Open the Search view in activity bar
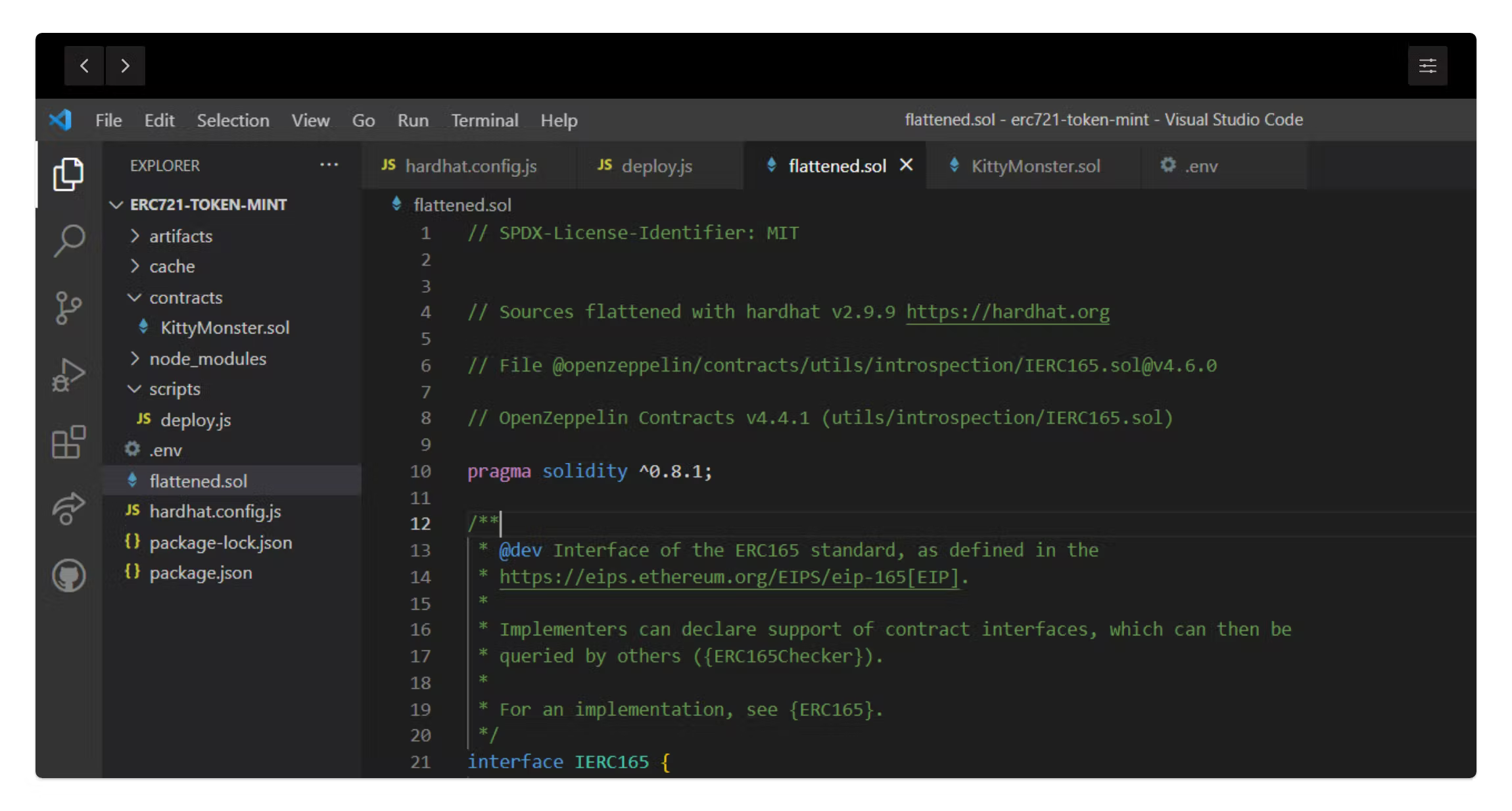 [68, 241]
